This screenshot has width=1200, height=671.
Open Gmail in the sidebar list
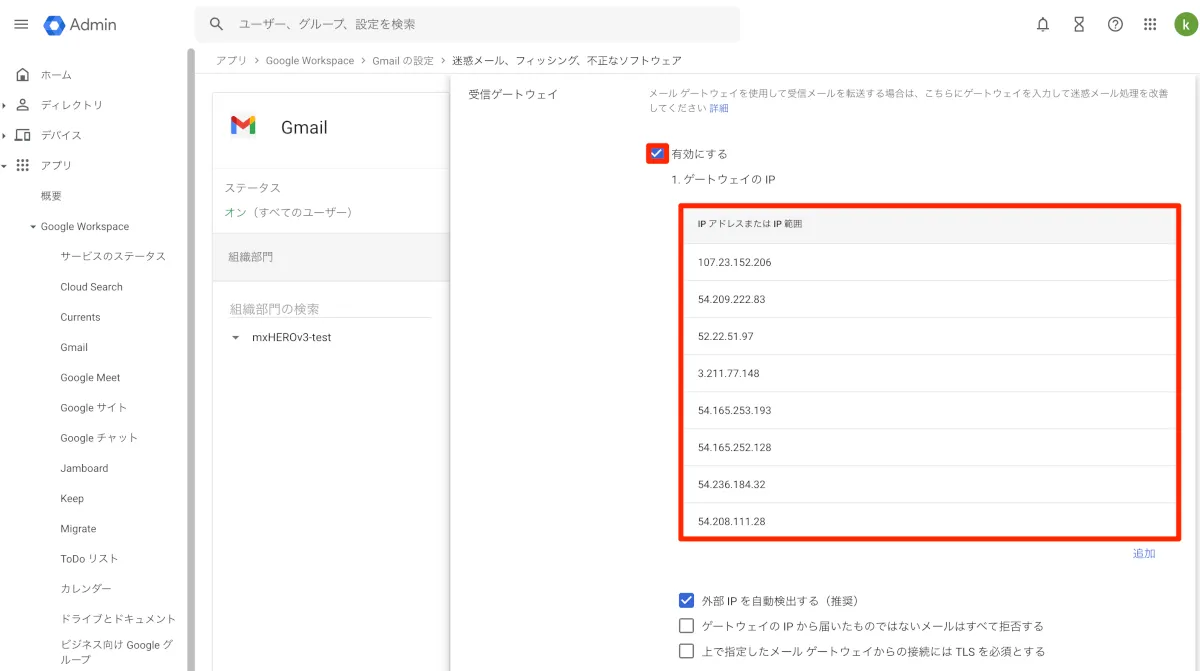tap(74, 347)
